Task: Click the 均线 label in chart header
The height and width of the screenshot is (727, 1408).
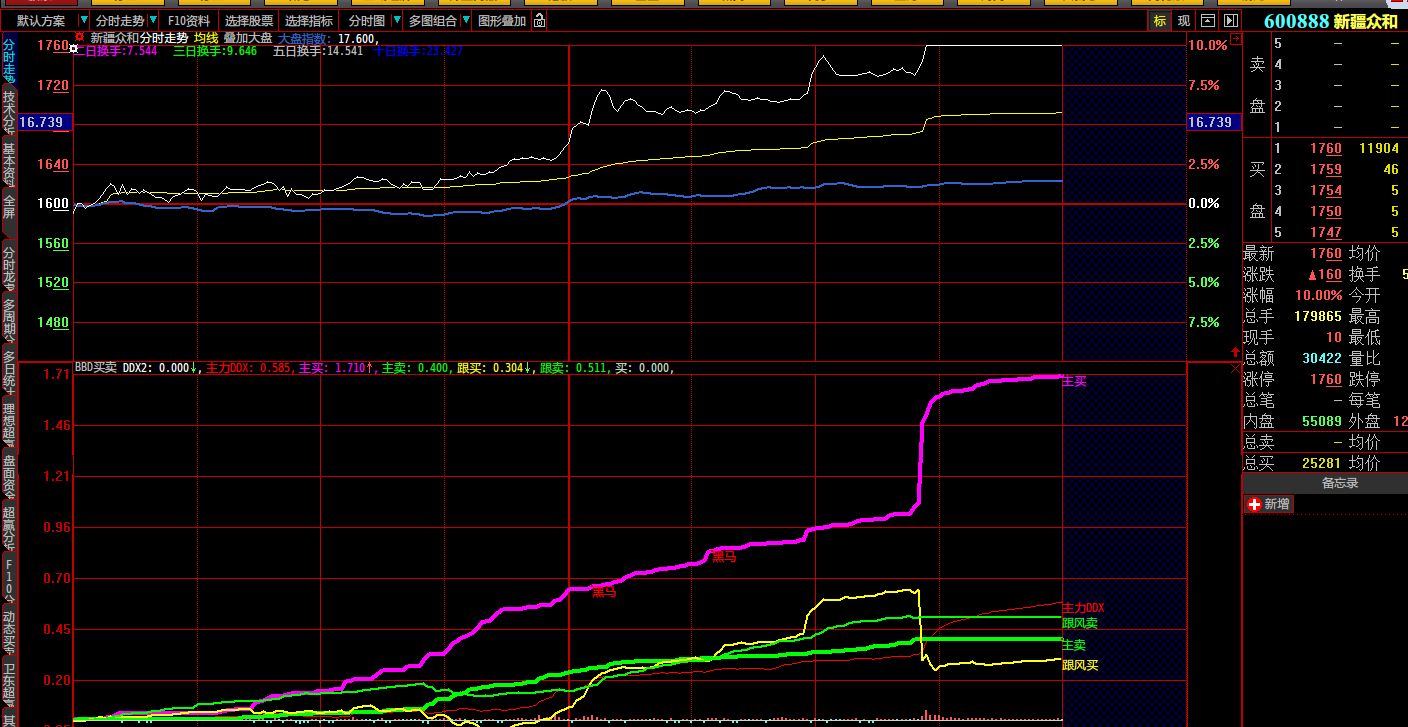Action: coord(205,39)
